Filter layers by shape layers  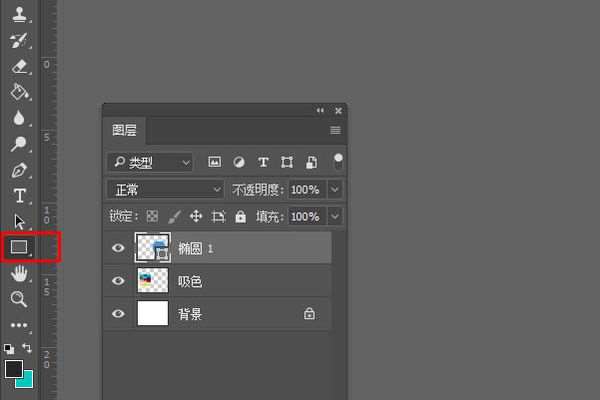pyautogui.click(x=287, y=162)
